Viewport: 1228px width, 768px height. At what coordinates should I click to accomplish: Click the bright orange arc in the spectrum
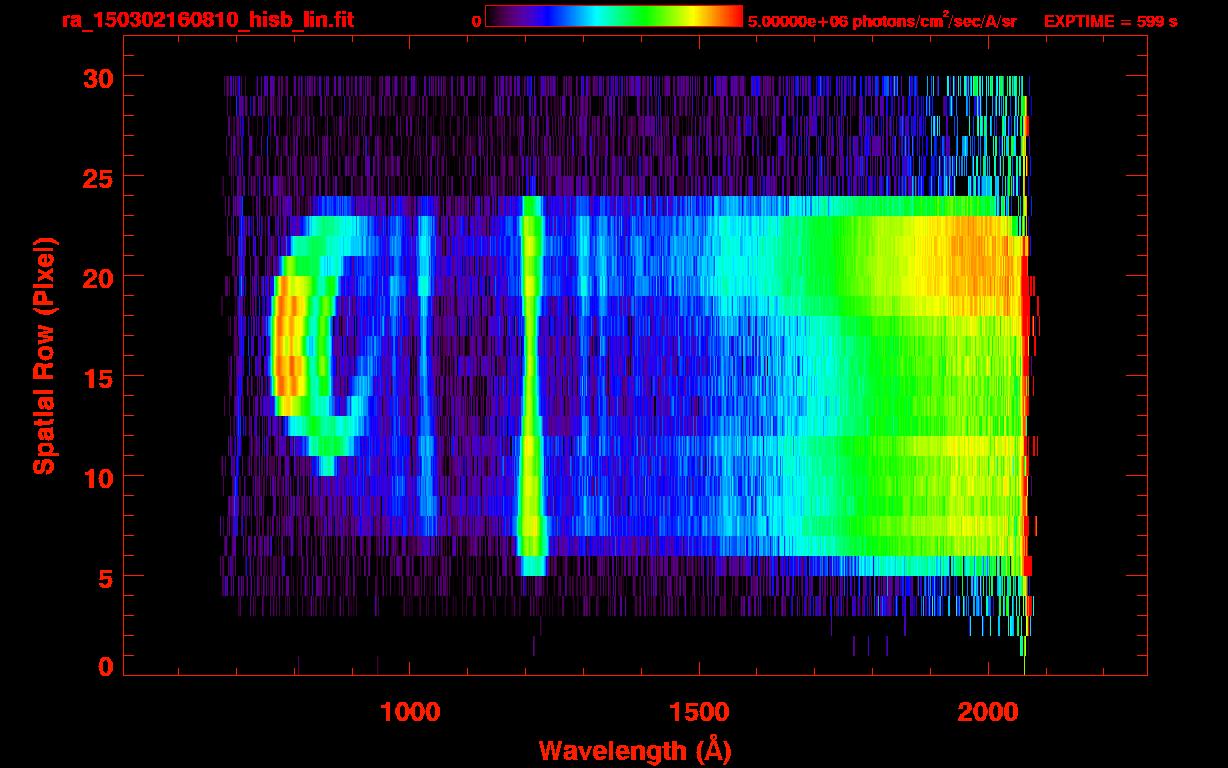point(288,345)
